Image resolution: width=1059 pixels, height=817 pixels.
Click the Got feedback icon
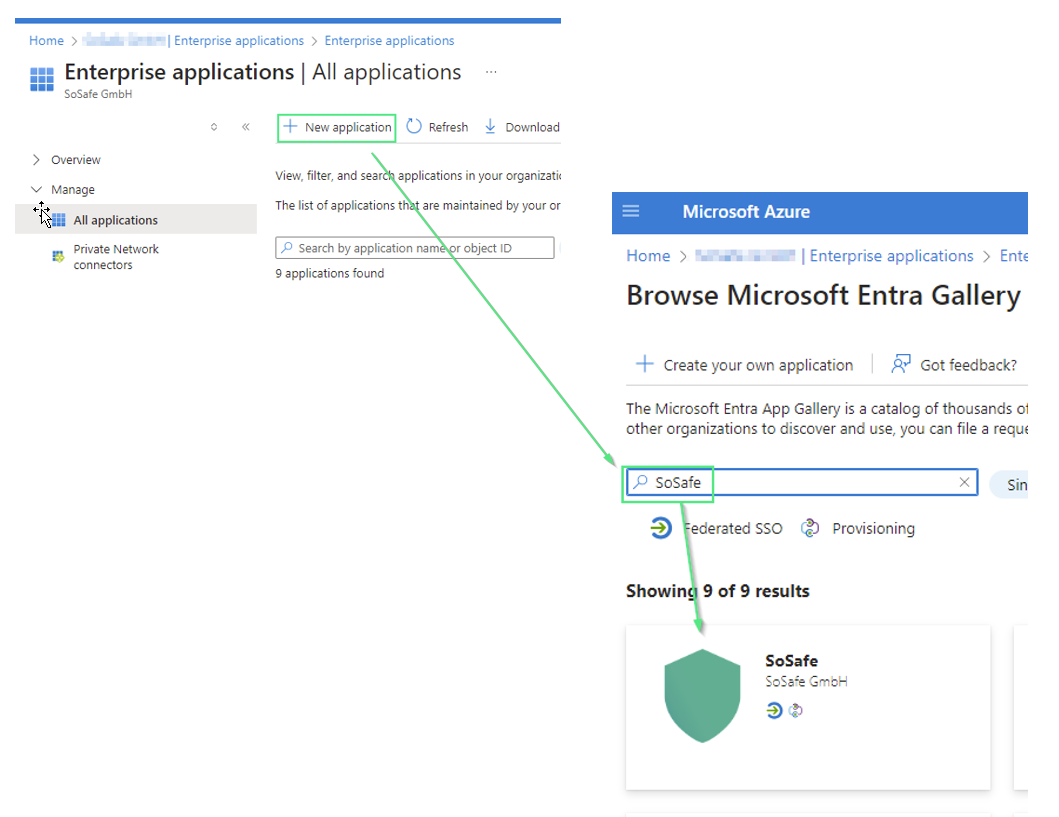[901, 364]
